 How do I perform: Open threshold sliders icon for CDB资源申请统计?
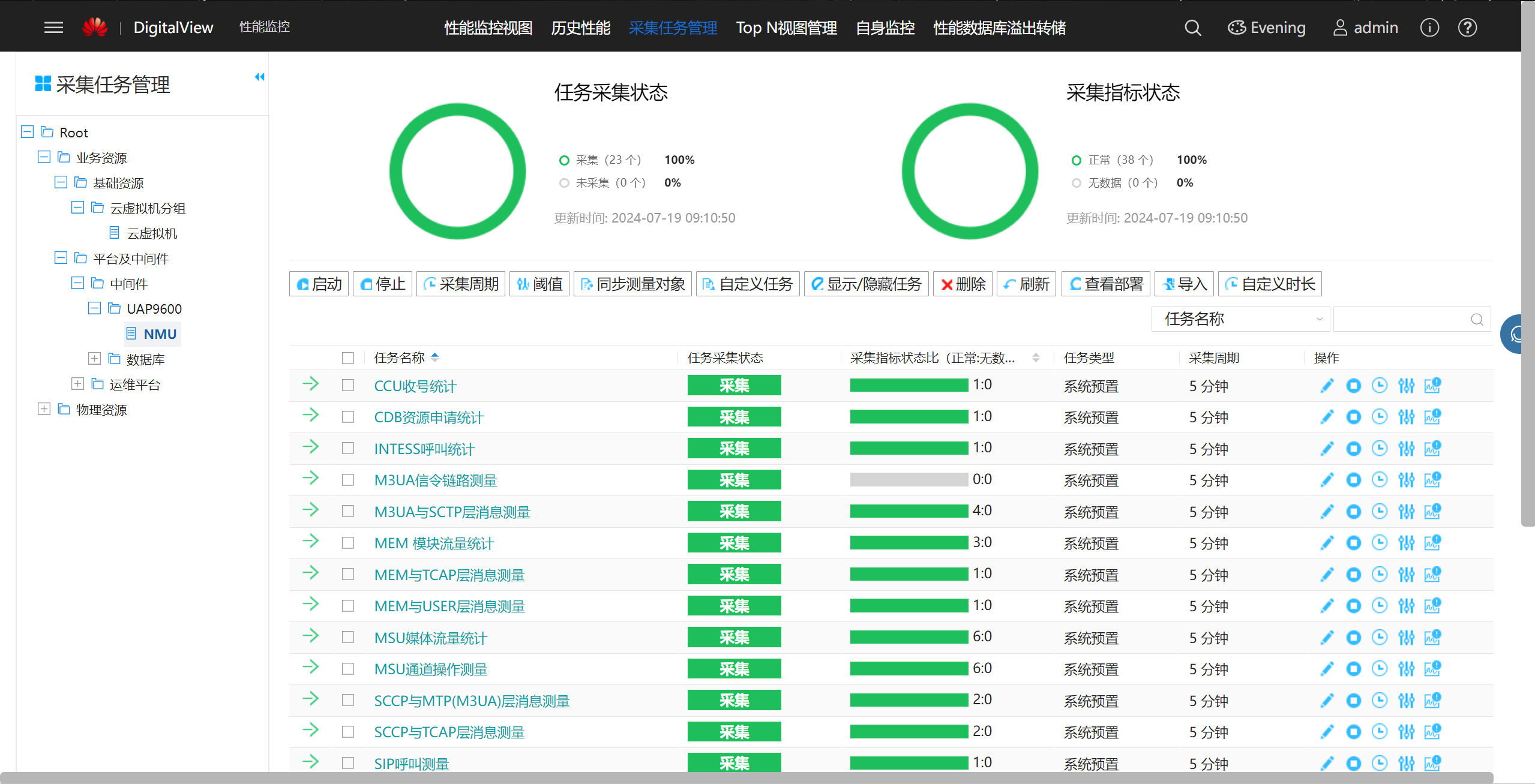(x=1406, y=417)
